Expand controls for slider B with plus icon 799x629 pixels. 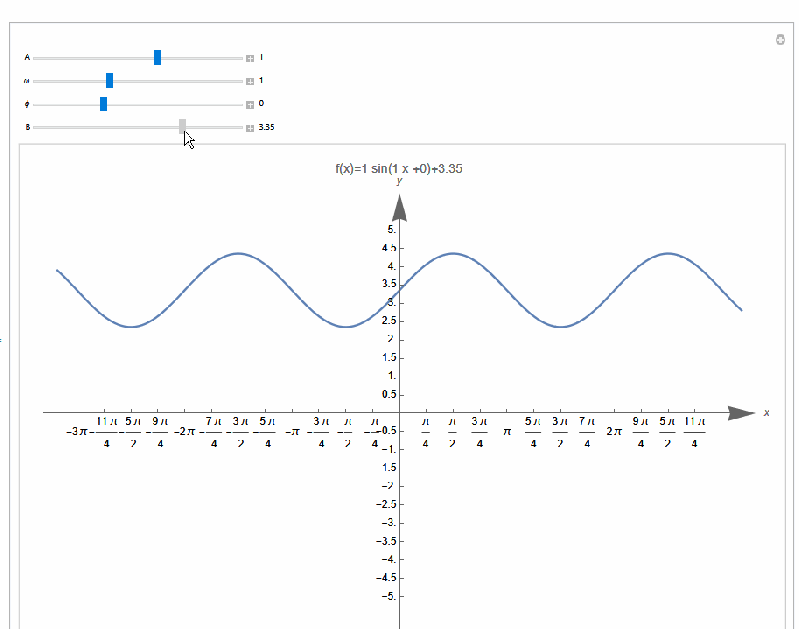coord(250,128)
